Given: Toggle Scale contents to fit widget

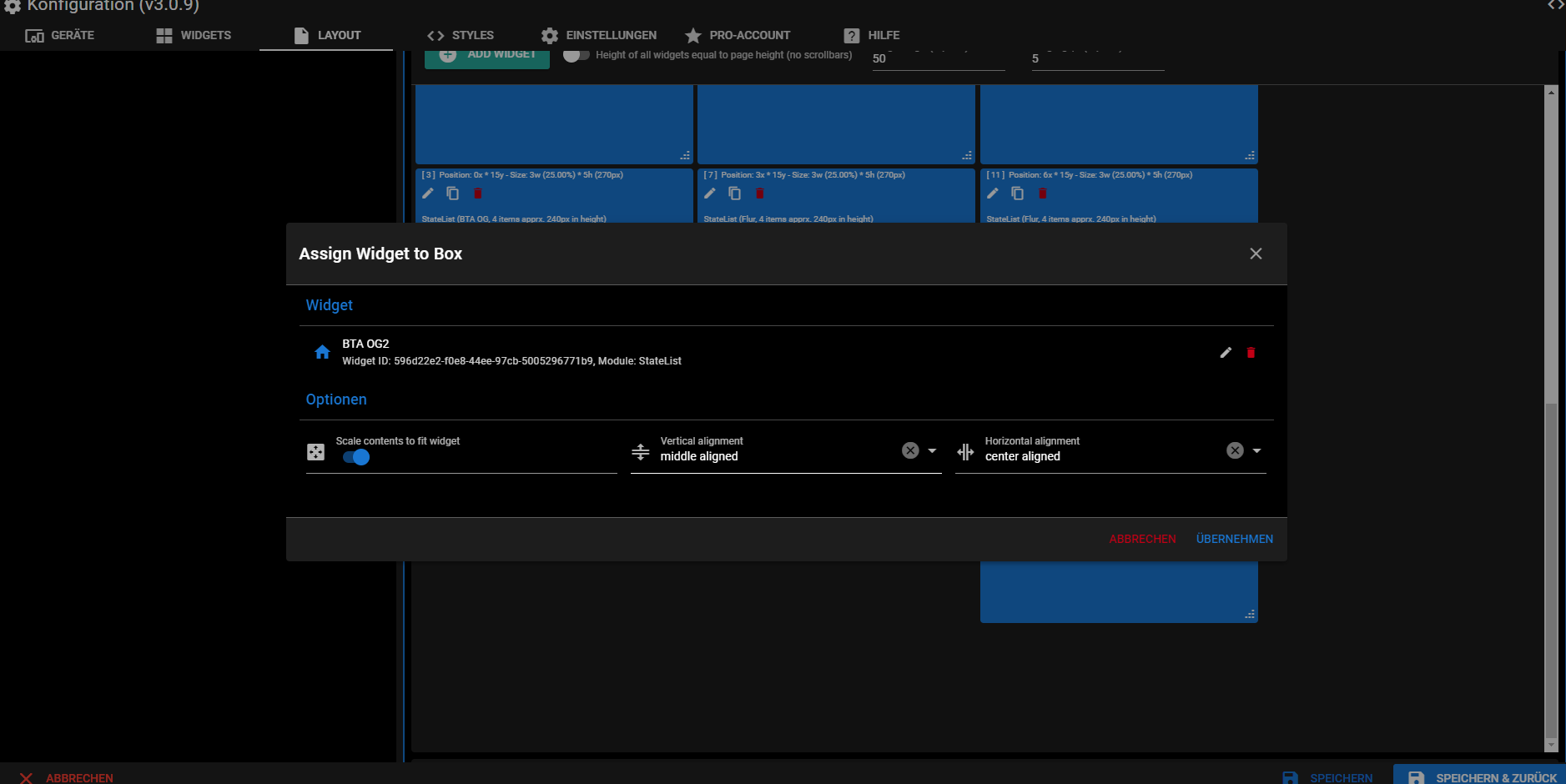Looking at the screenshot, I should coord(356,457).
